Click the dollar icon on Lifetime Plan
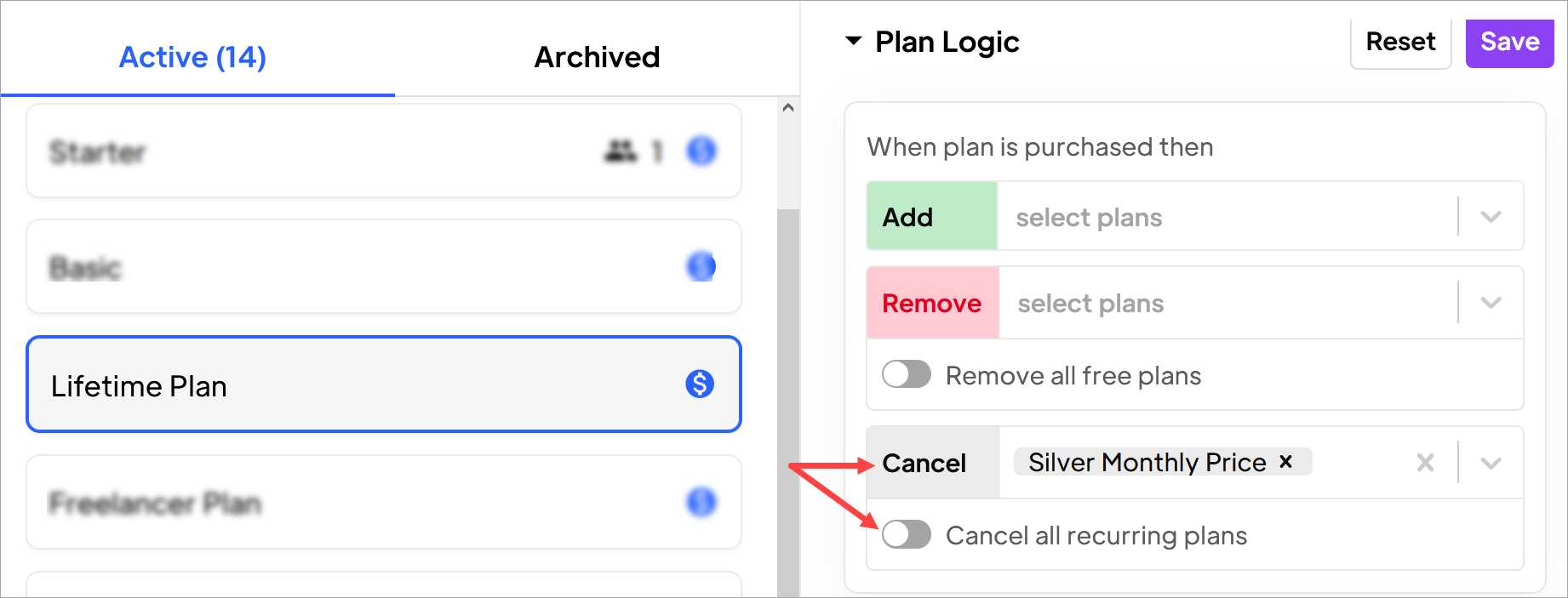The image size is (1568, 598). pos(699,385)
